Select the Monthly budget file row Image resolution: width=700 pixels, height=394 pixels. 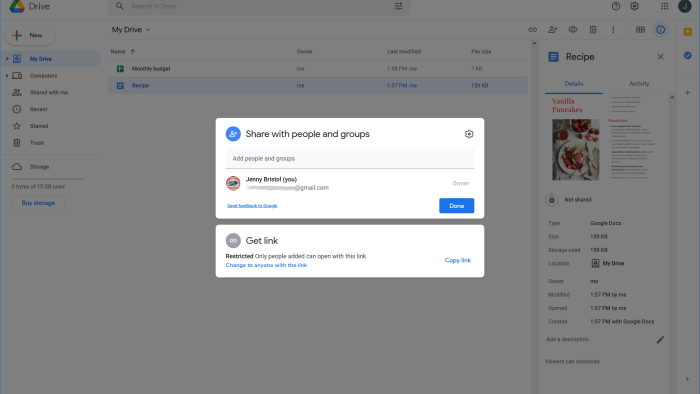318,69
